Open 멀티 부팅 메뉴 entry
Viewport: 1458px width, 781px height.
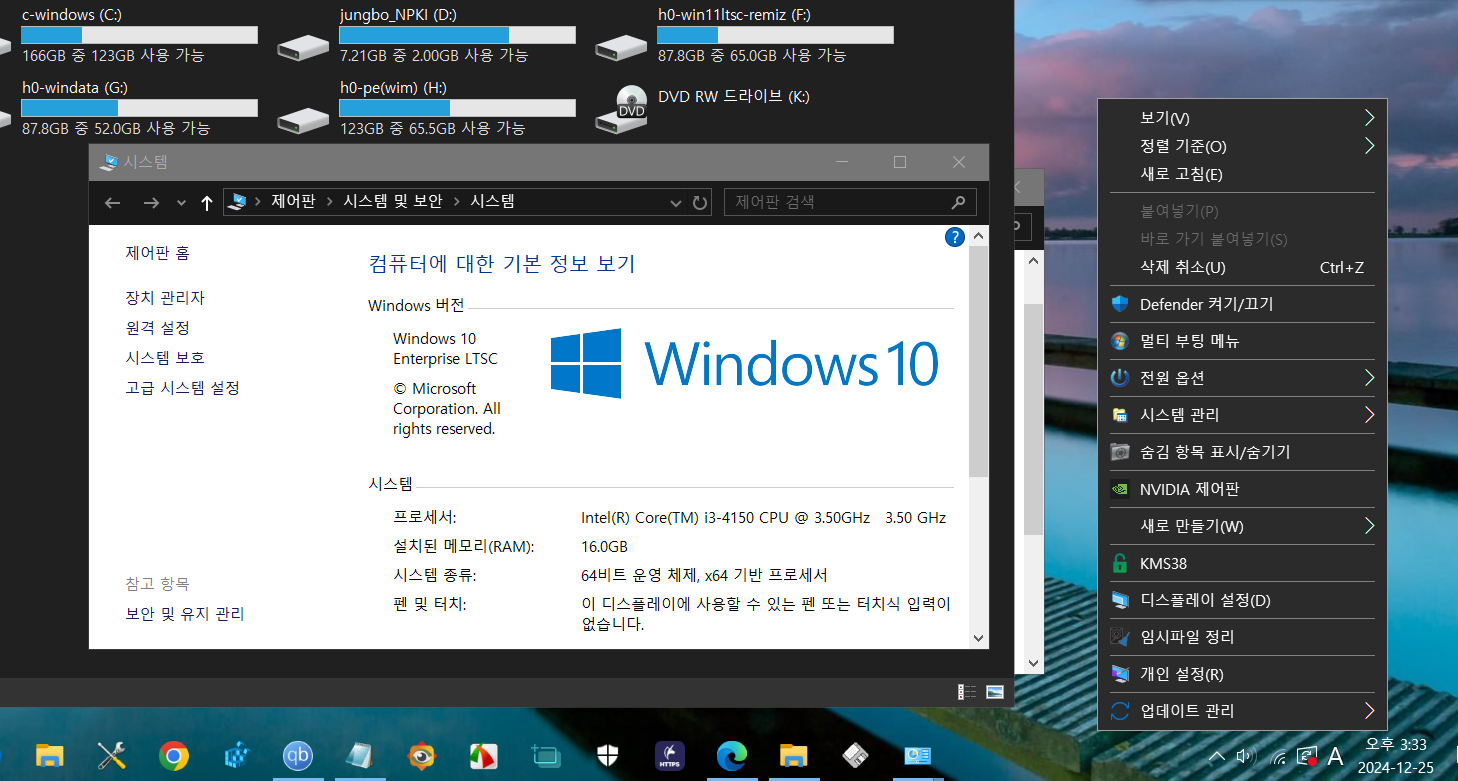(1241, 341)
